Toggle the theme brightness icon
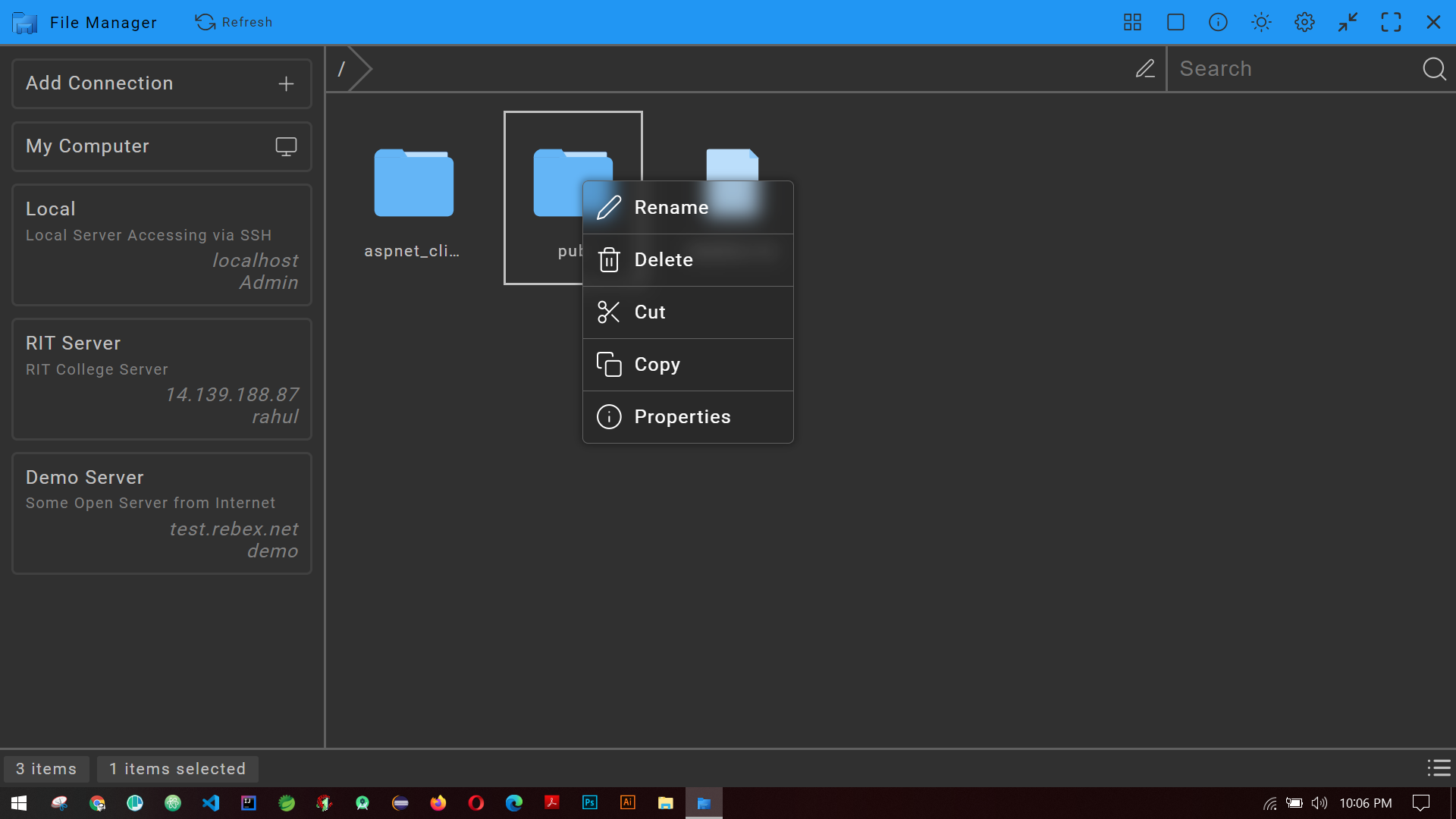The image size is (1456, 819). tap(1260, 22)
